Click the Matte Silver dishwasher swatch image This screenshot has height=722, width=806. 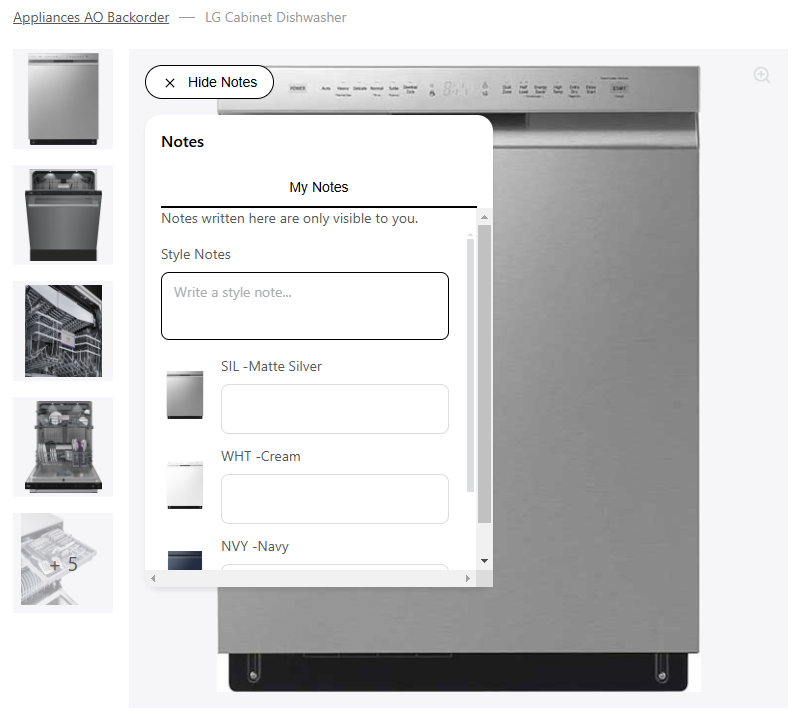point(185,395)
